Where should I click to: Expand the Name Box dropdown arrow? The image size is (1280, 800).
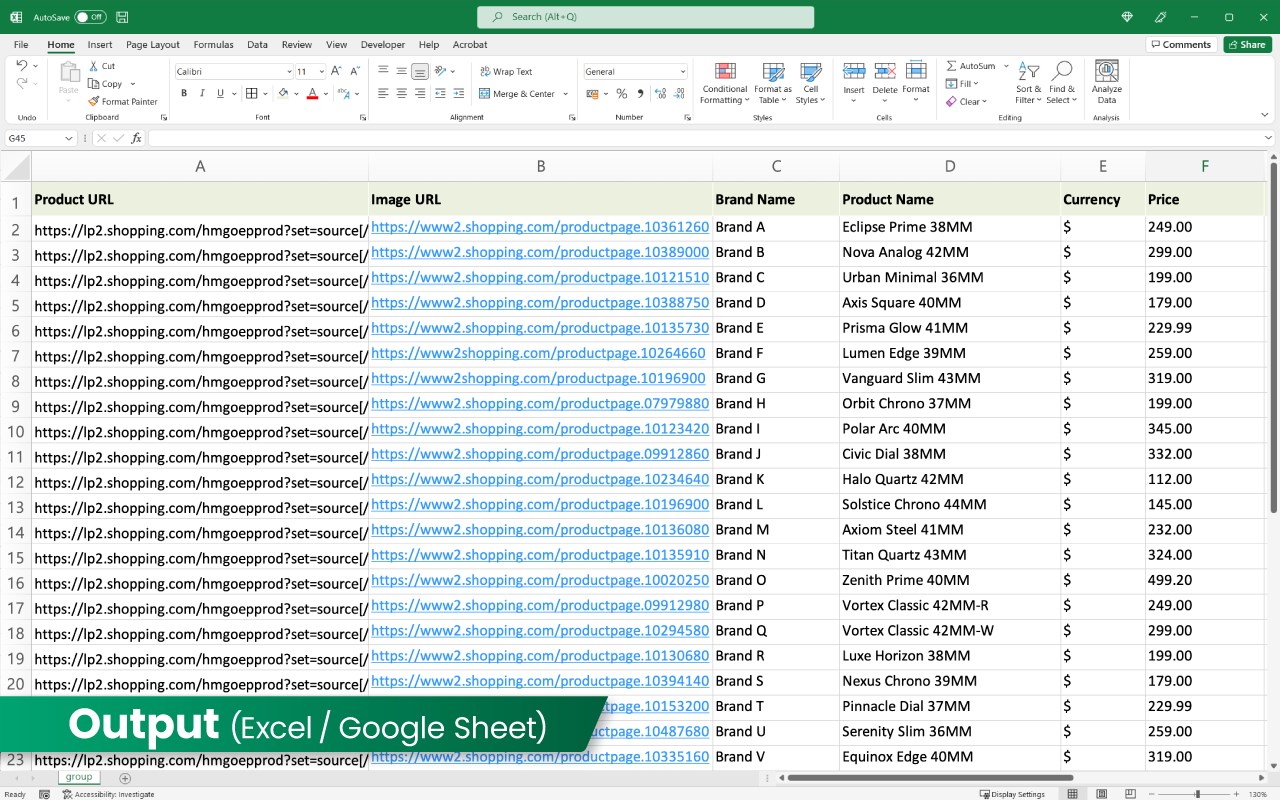coord(69,139)
